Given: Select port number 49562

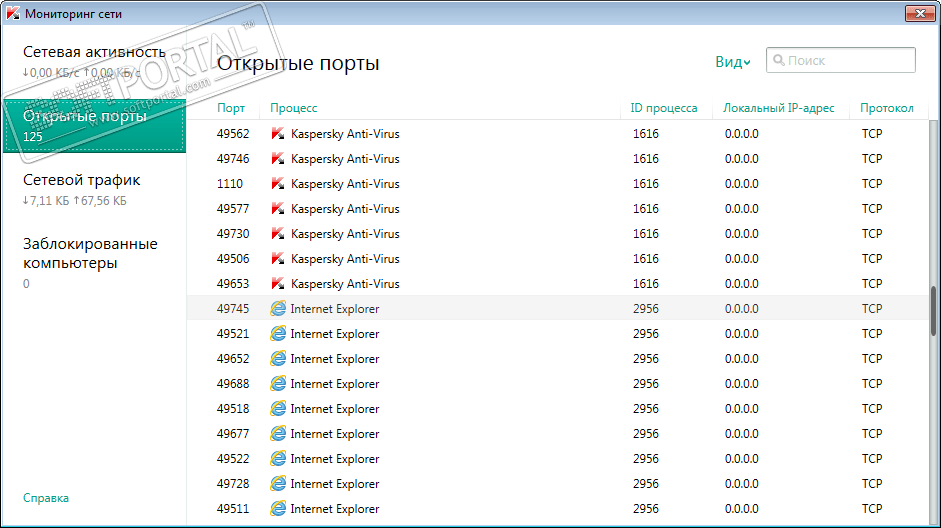Looking at the screenshot, I should (x=233, y=134).
